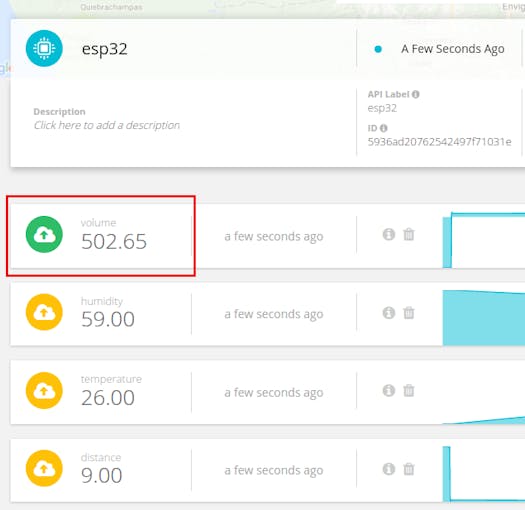
Task: Open the humidity variable cloud icon
Action: (x=44, y=312)
